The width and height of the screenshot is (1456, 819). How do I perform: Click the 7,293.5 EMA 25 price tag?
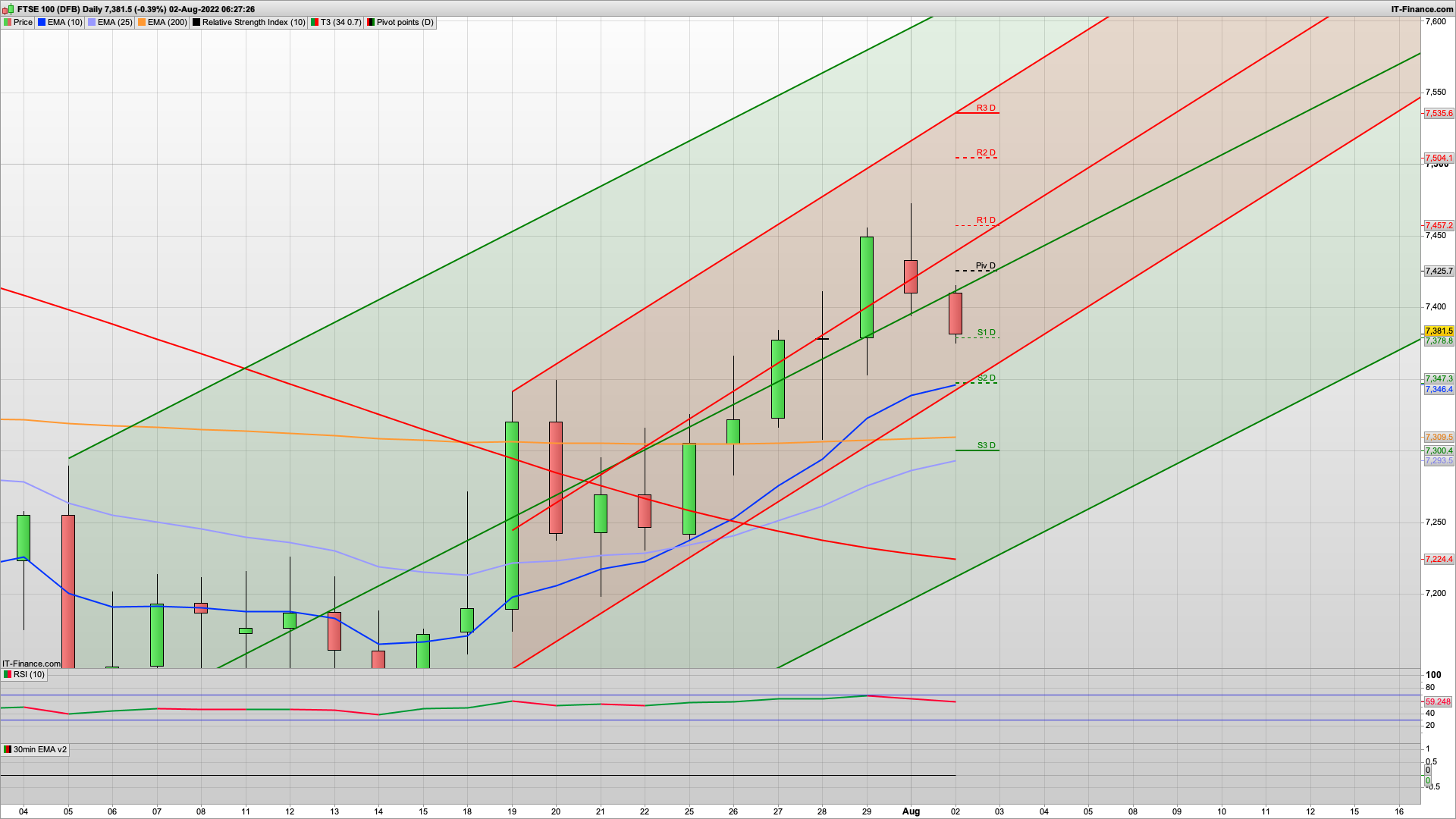pyautogui.click(x=1439, y=460)
